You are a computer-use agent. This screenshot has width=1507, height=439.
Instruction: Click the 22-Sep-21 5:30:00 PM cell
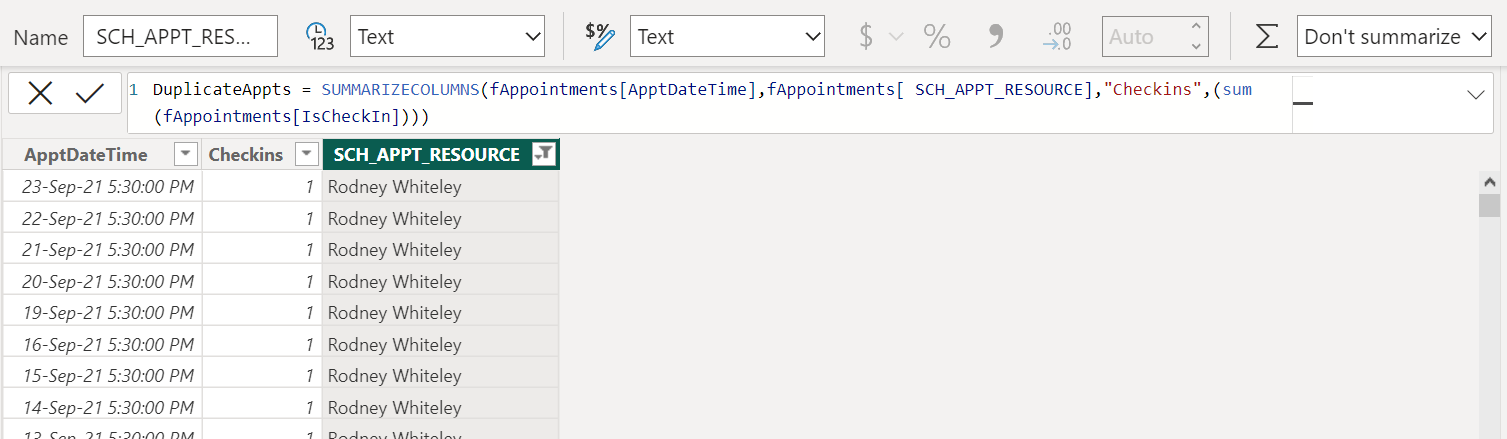pos(102,218)
